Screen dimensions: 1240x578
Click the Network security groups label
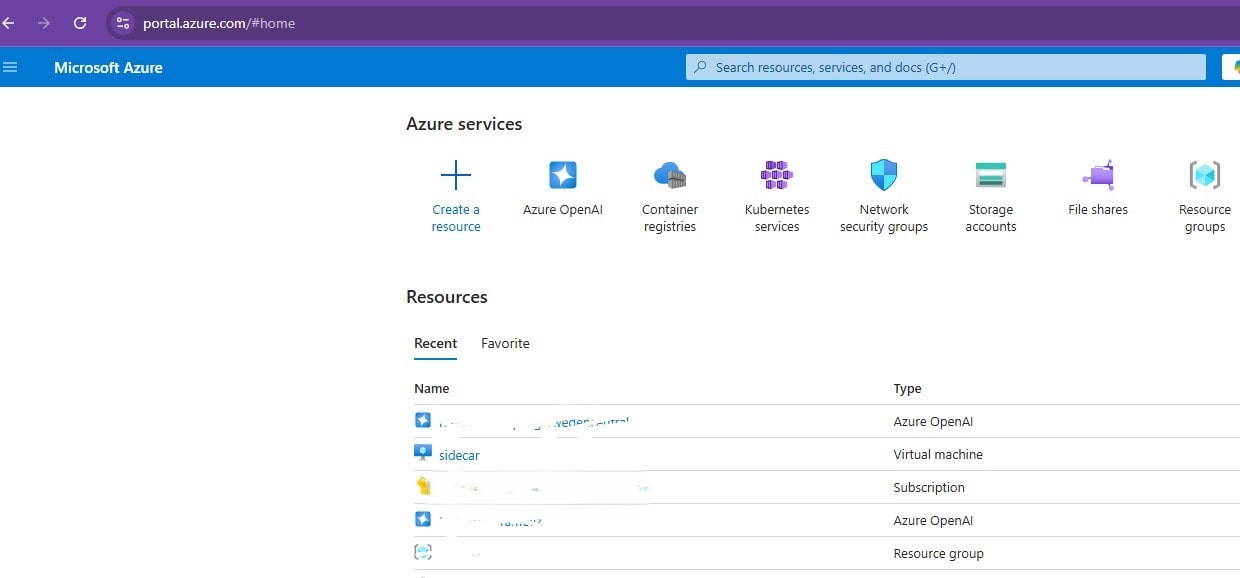884,218
